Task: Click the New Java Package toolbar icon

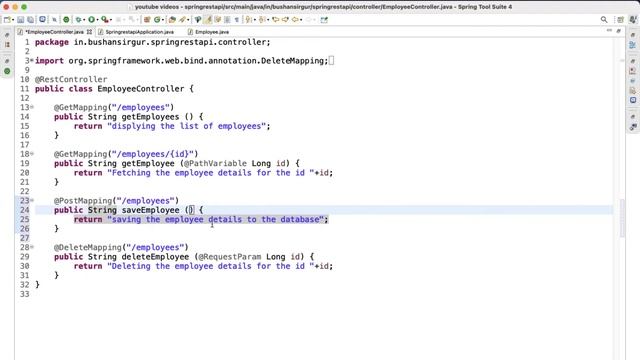Action: (x=147, y=20)
